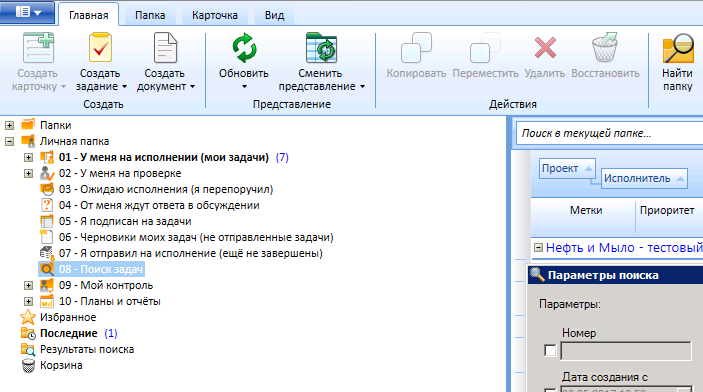Screen dimensions: 703x392
Task: Open the Создать задание dropdown arrow
Action: [x=124, y=87]
